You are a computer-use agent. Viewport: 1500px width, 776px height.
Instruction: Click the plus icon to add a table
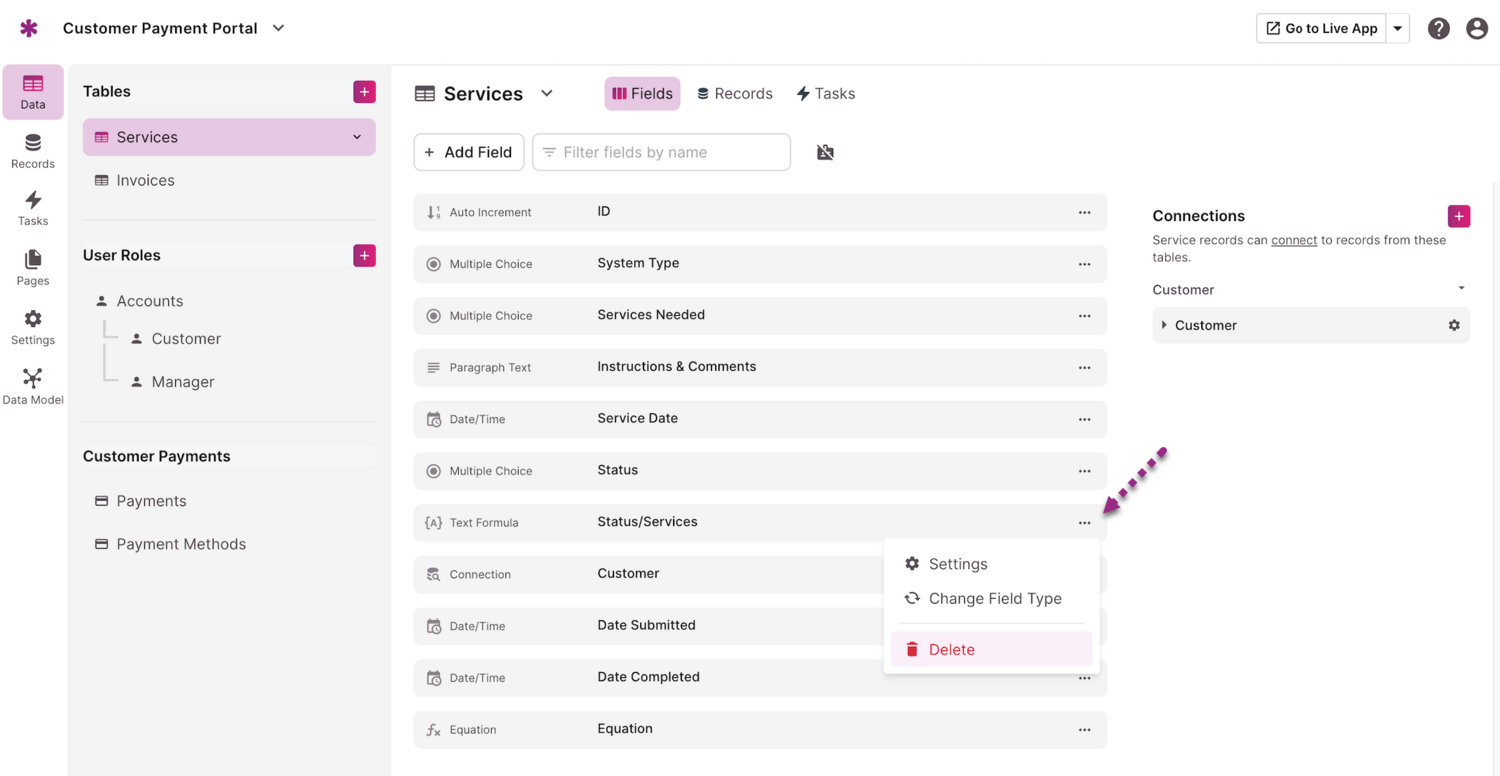click(x=364, y=92)
